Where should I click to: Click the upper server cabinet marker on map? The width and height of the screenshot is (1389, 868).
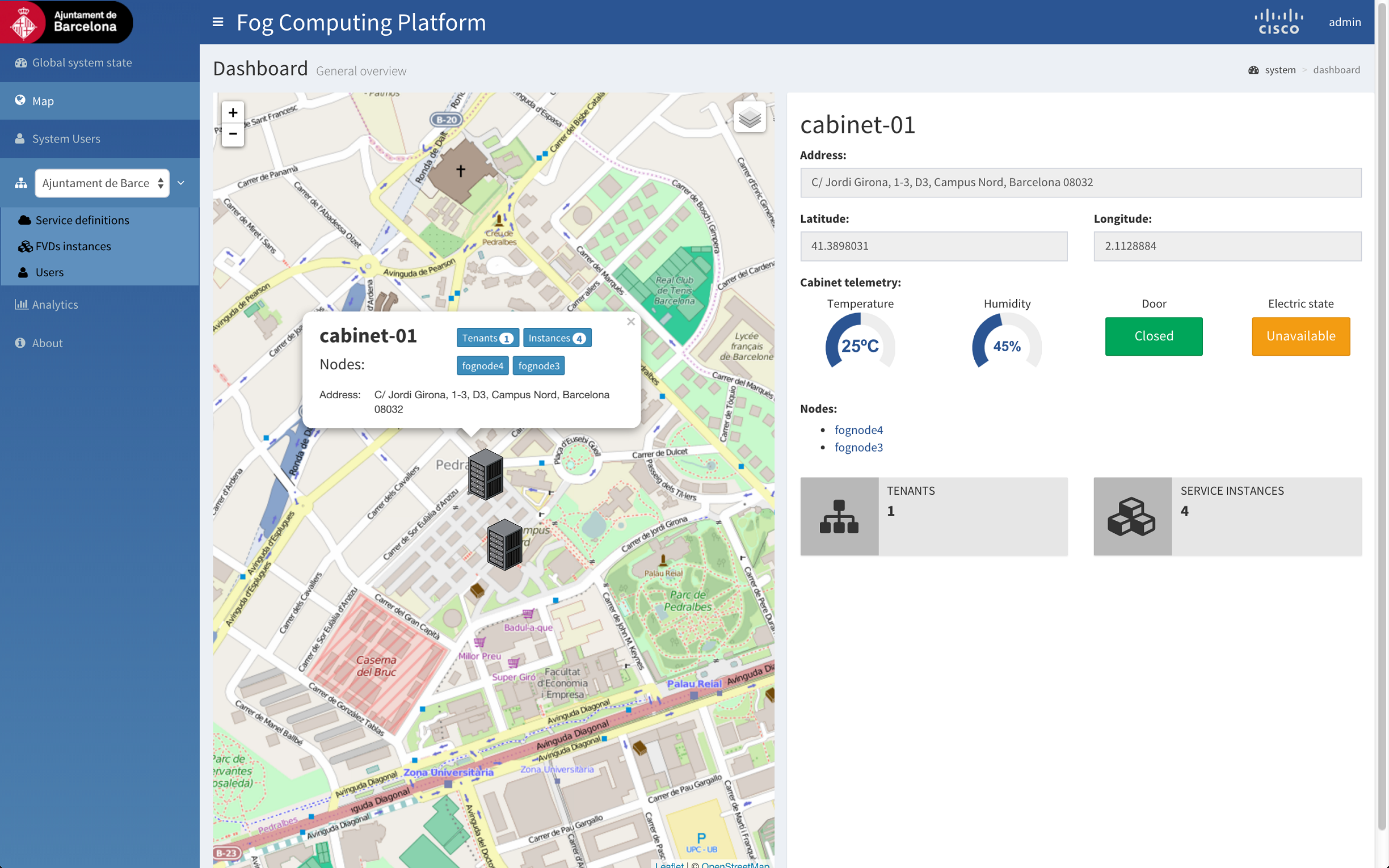coord(486,474)
